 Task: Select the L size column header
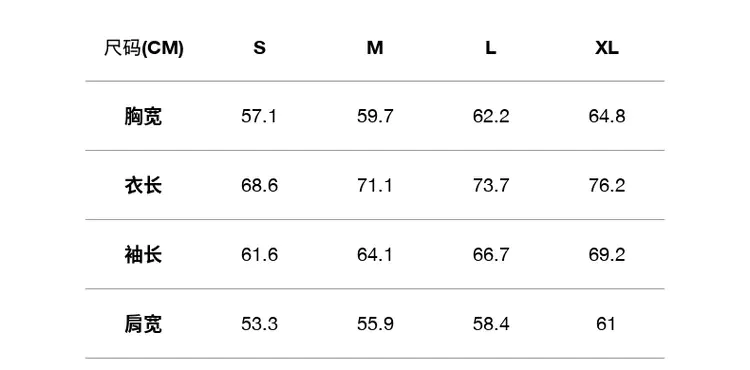coord(491,48)
